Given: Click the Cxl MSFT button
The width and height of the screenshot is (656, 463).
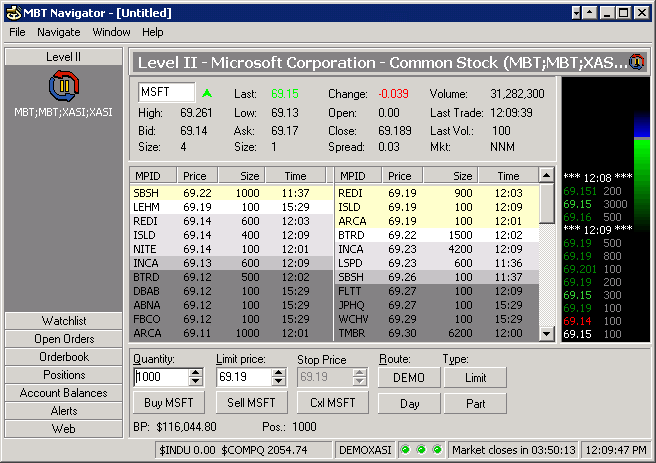Looking at the screenshot, I should (x=333, y=403).
